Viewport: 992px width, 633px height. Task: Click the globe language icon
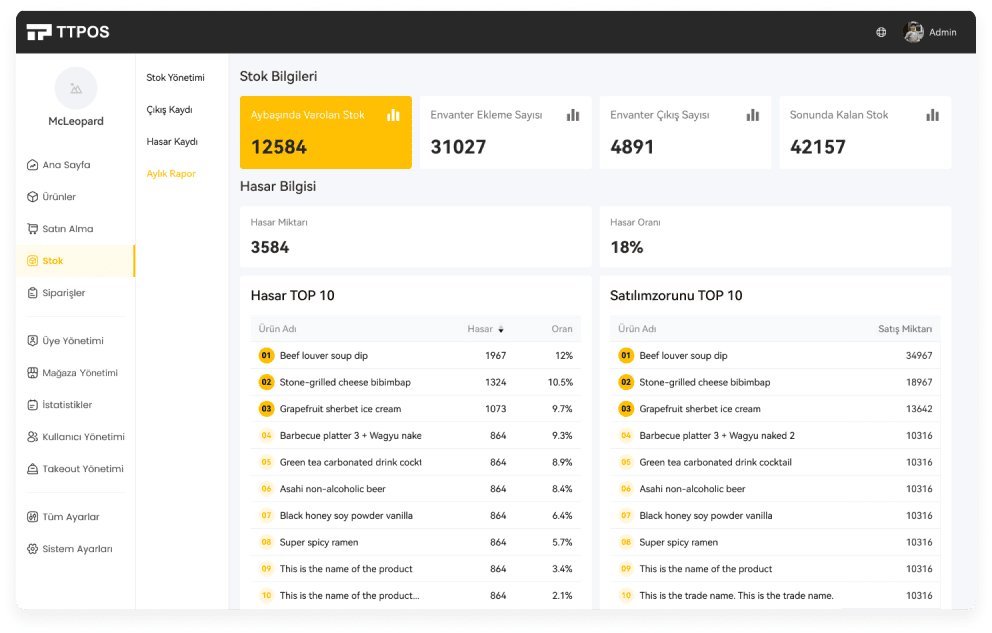click(x=881, y=32)
